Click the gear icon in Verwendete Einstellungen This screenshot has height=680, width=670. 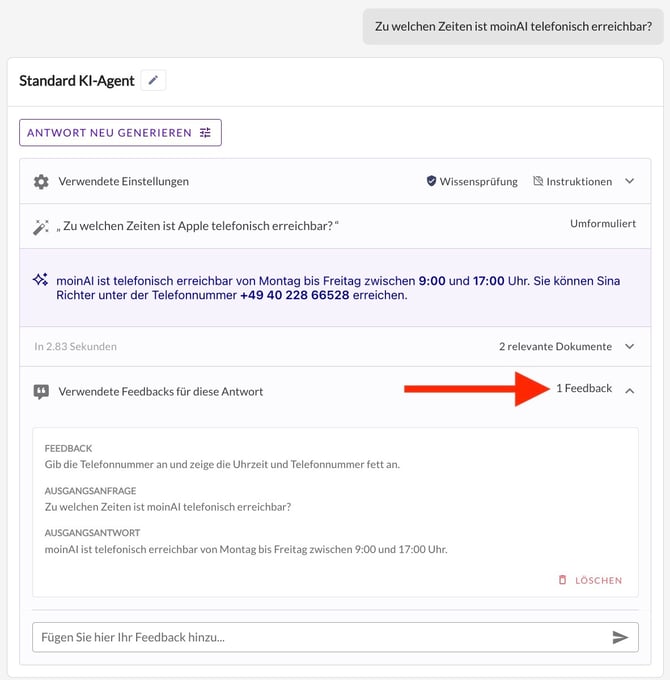click(41, 182)
